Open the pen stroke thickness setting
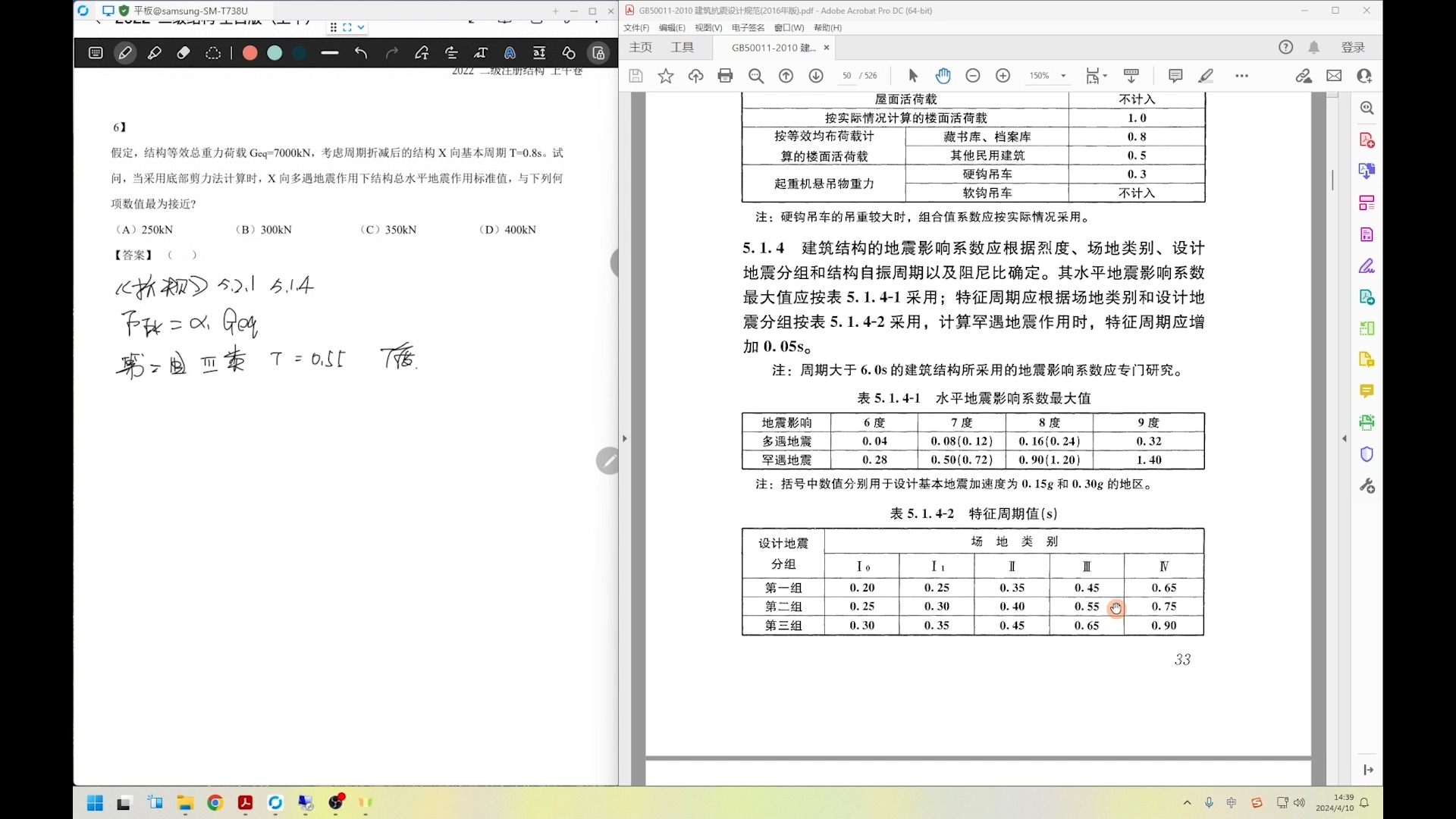 tap(329, 53)
